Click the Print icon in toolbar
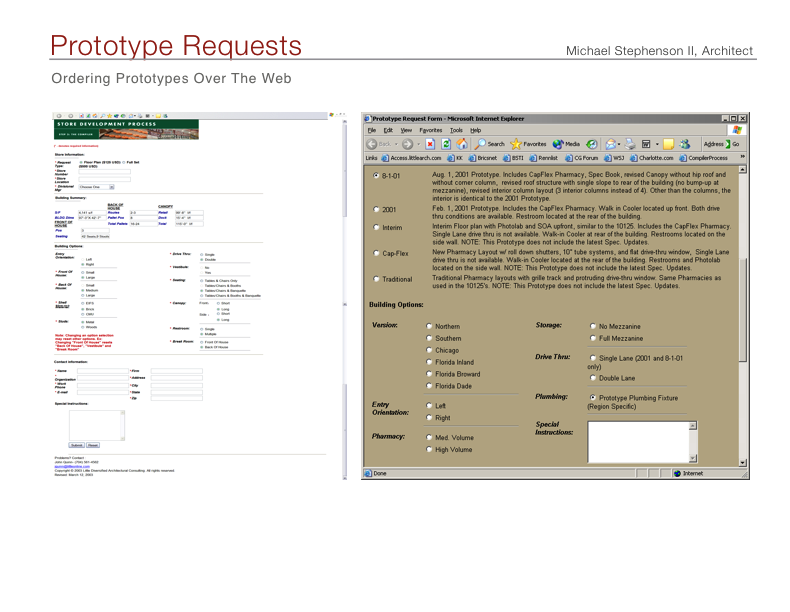Viewport: 790px width, 612px height. (x=630, y=143)
